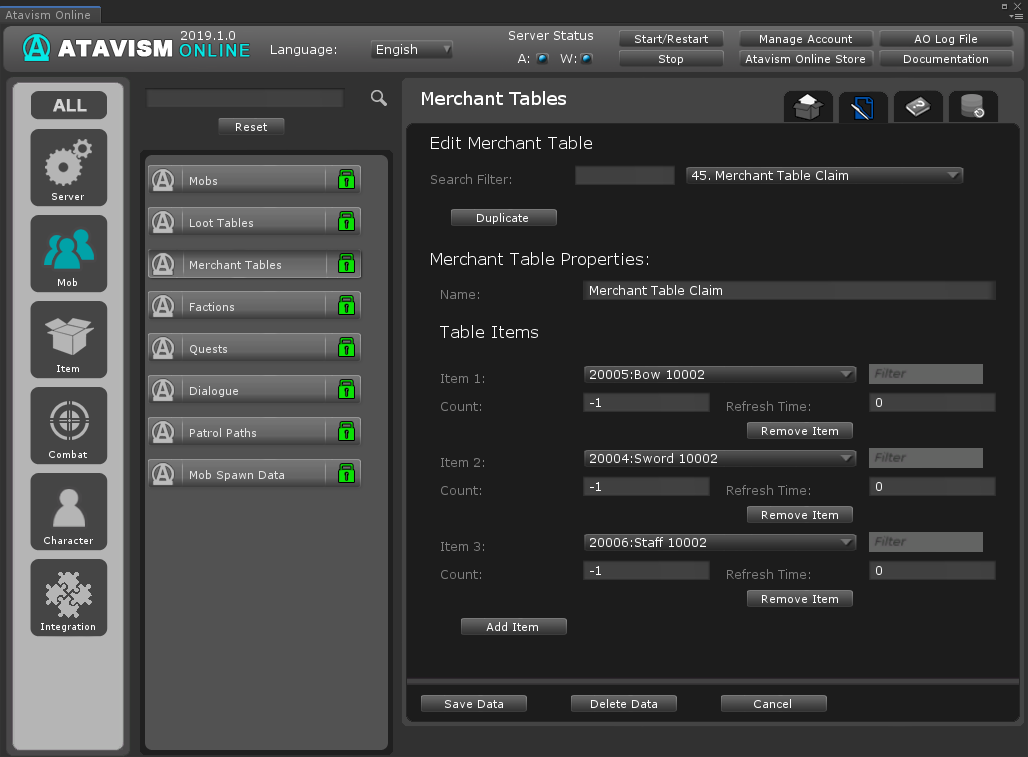Expand the Merchant Table Claim selection dropdown

click(x=824, y=176)
